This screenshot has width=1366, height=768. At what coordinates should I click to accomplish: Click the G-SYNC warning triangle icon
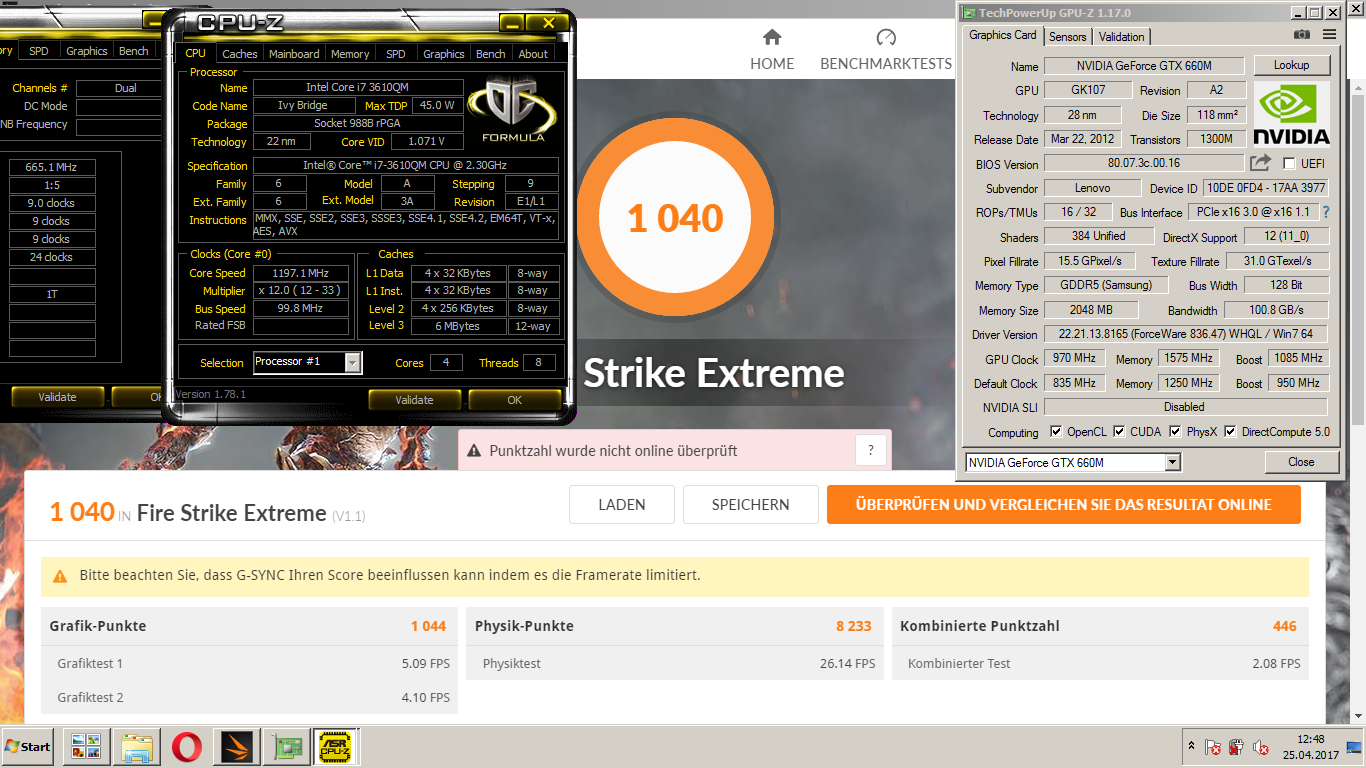(x=60, y=576)
